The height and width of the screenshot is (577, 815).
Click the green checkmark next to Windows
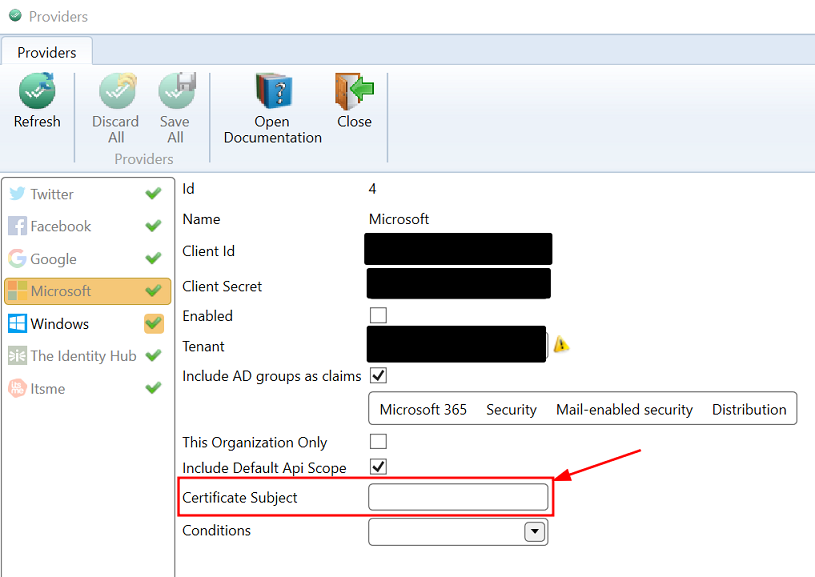[153, 323]
